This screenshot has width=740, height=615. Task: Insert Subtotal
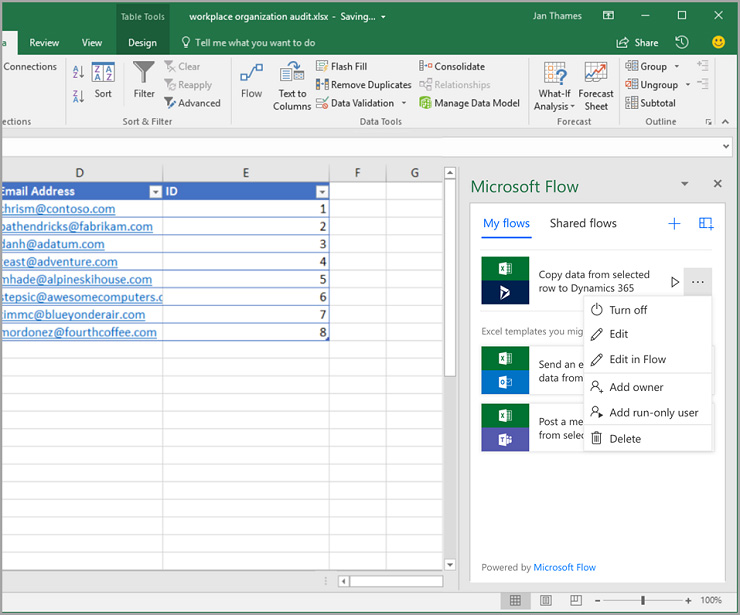click(650, 103)
